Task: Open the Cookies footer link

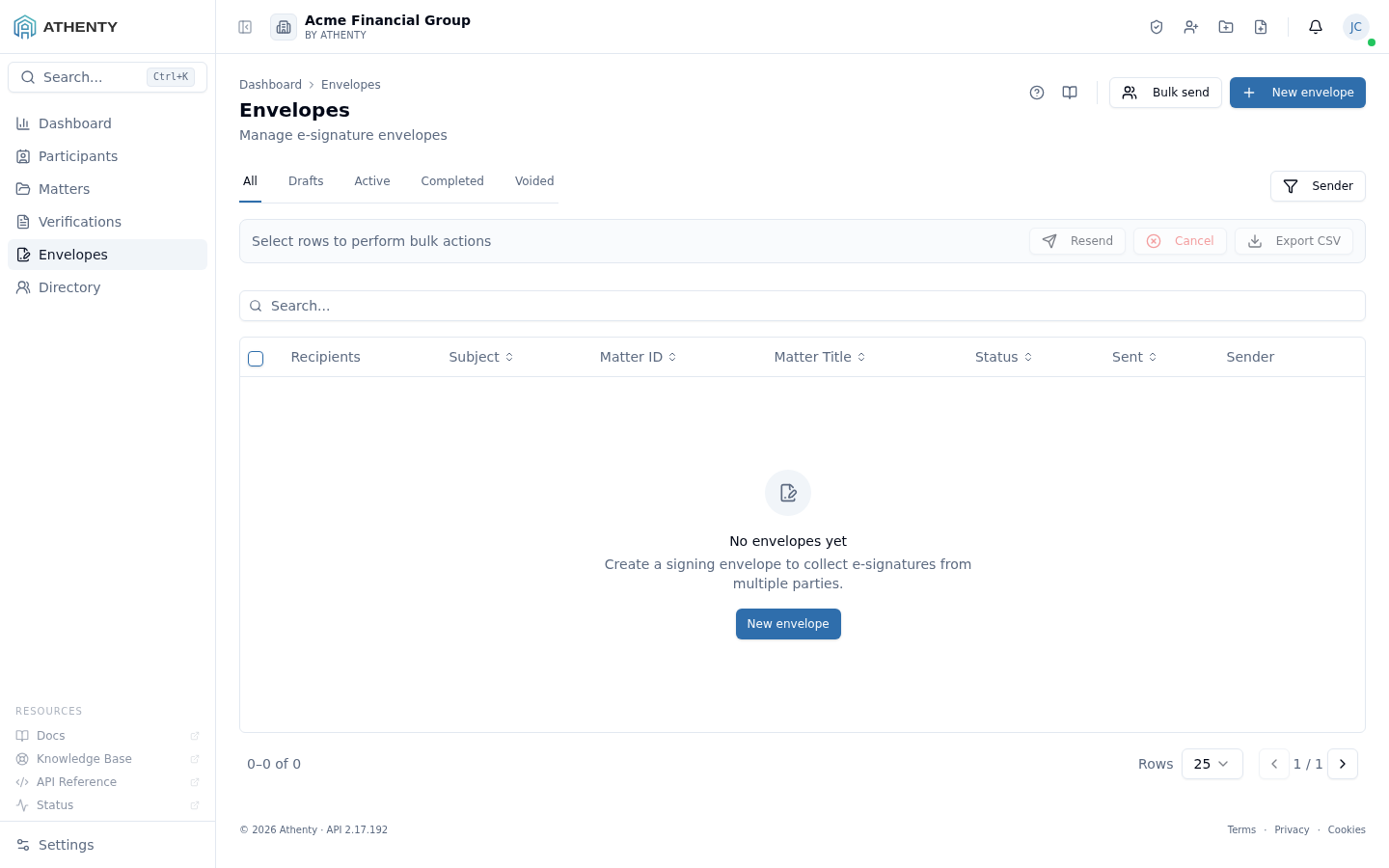Action: (1347, 829)
